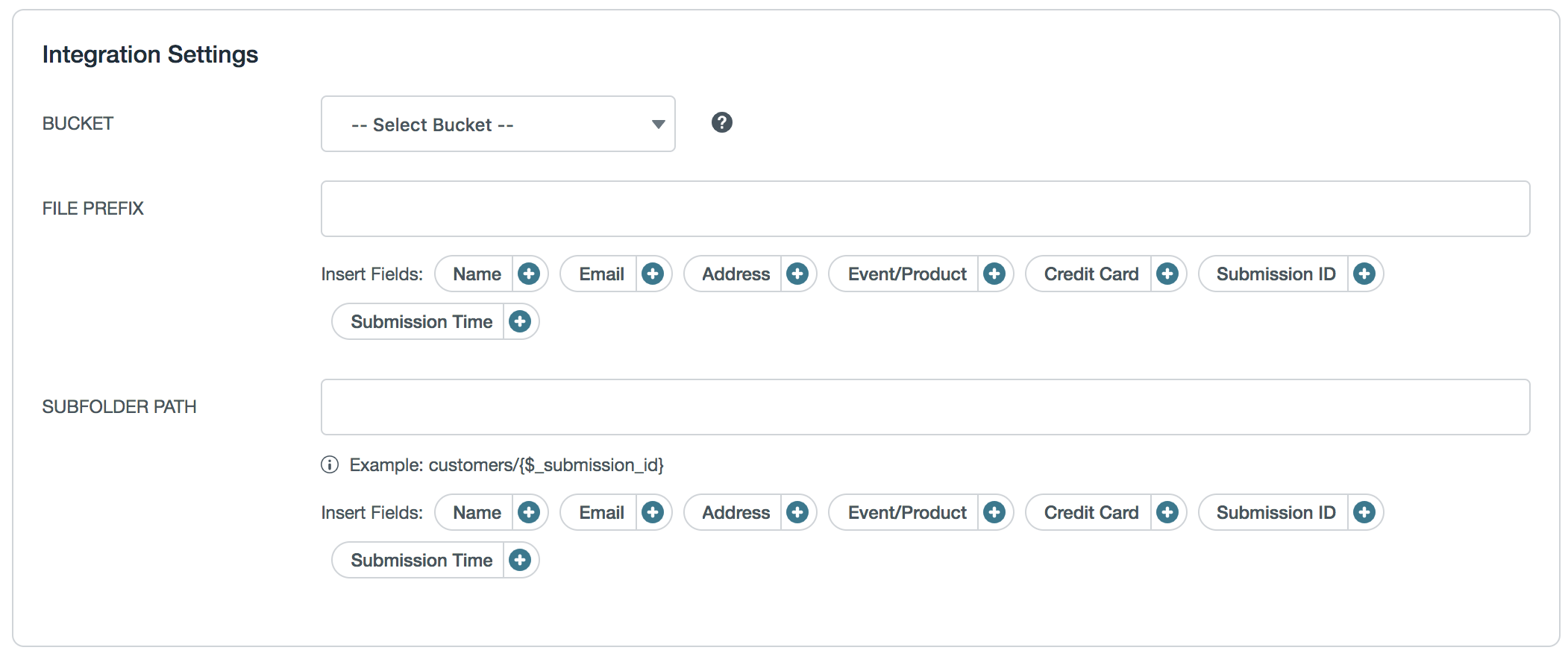Click plus icon for Subfolder Path Submission Time
The image size is (1568, 659).
click(520, 560)
